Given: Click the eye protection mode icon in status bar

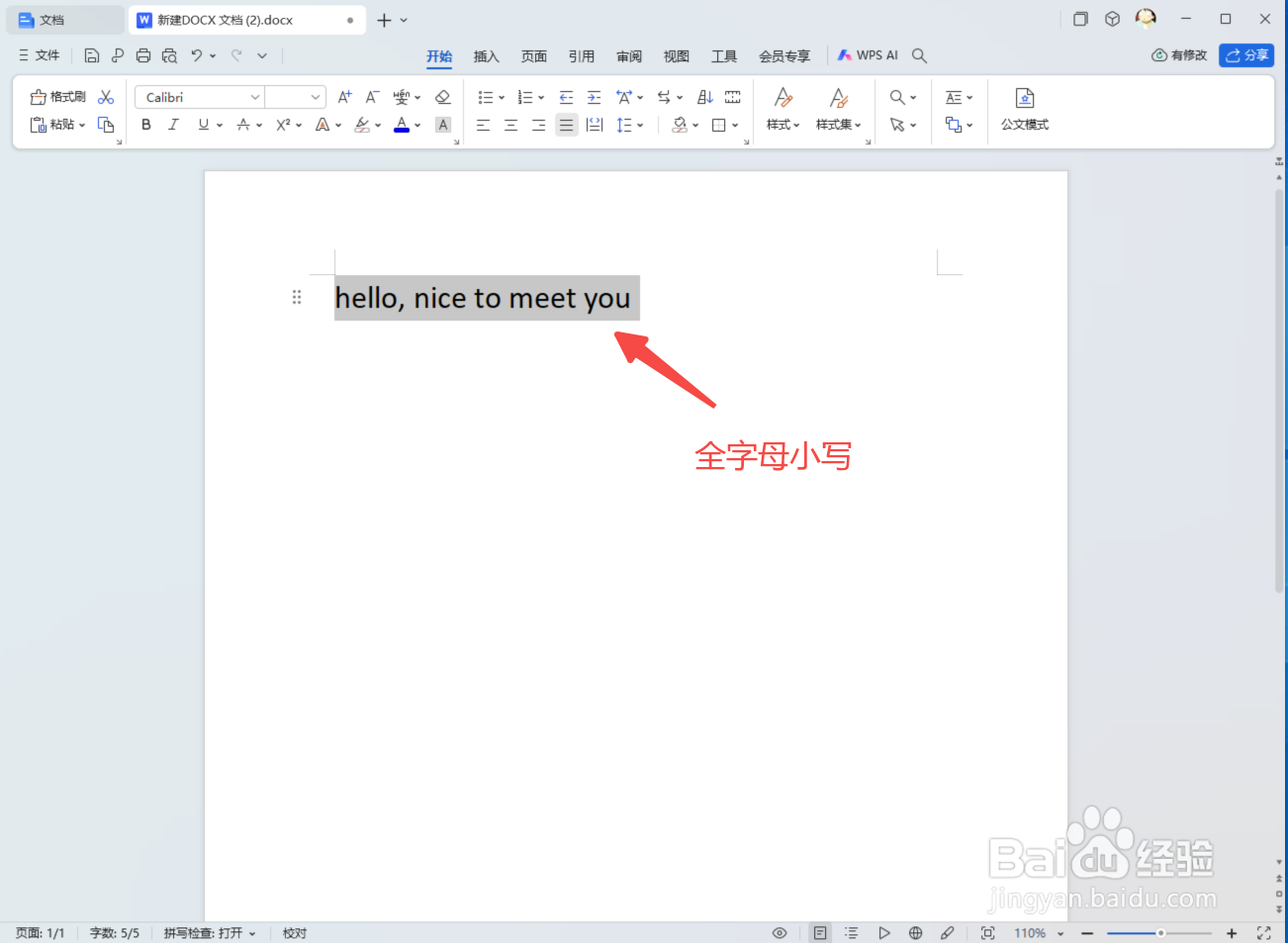Looking at the screenshot, I should click(x=780, y=933).
